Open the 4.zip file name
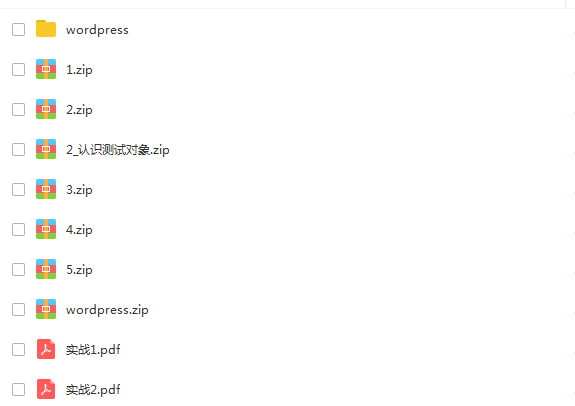Image resolution: width=575 pixels, height=406 pixels. point(79,230)
